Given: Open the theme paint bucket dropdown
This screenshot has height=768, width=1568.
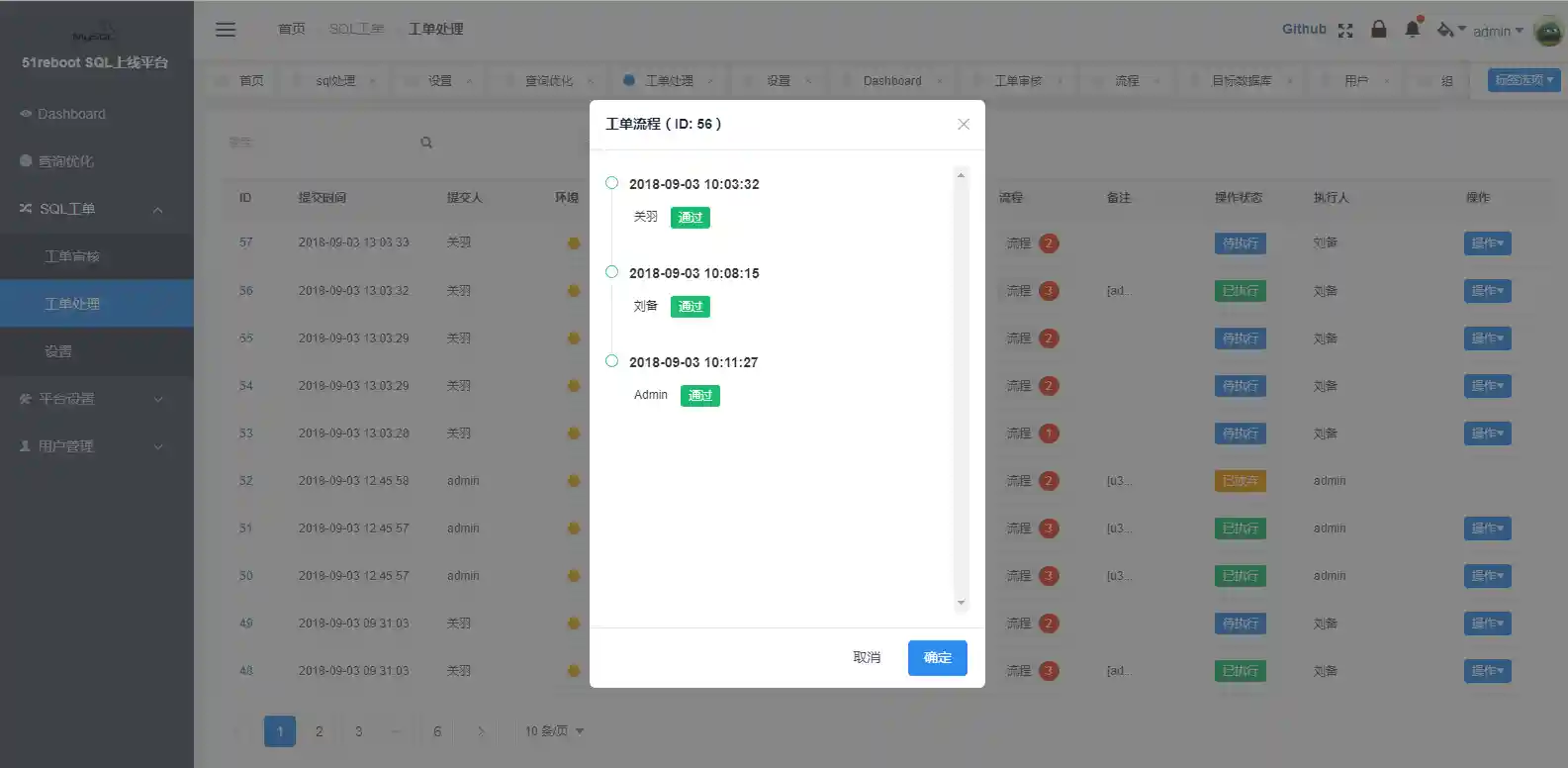Looking at the screenshot, I should click(1450, 30).
